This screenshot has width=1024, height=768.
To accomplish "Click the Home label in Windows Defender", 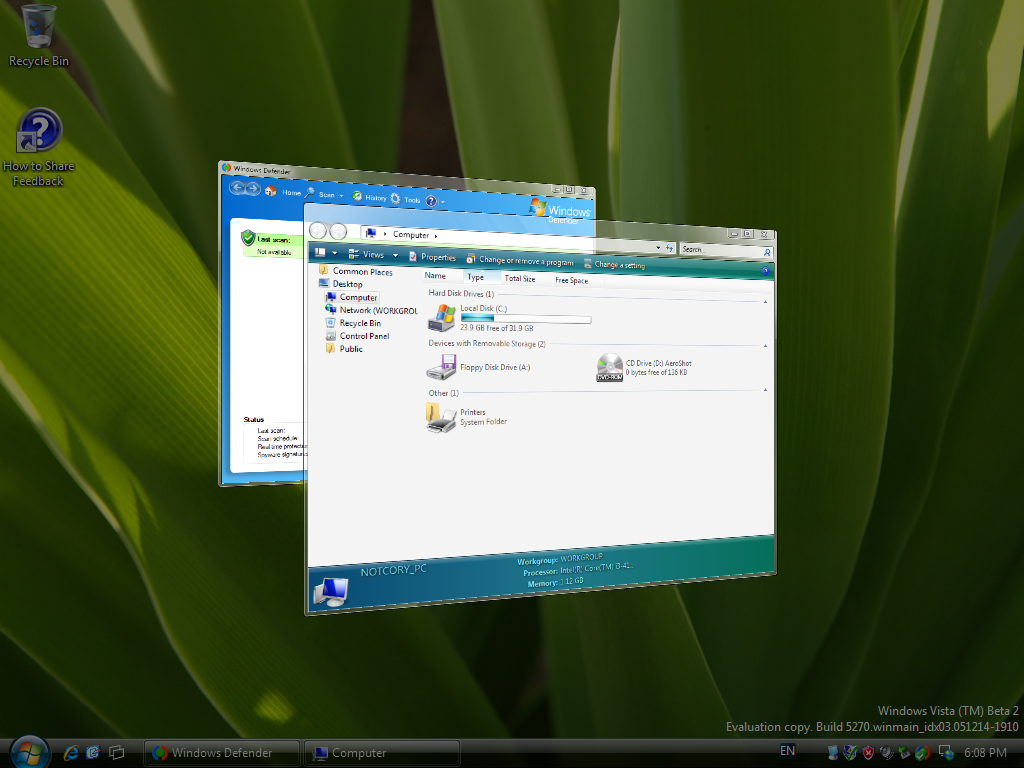I will click(x=291, y=193).
